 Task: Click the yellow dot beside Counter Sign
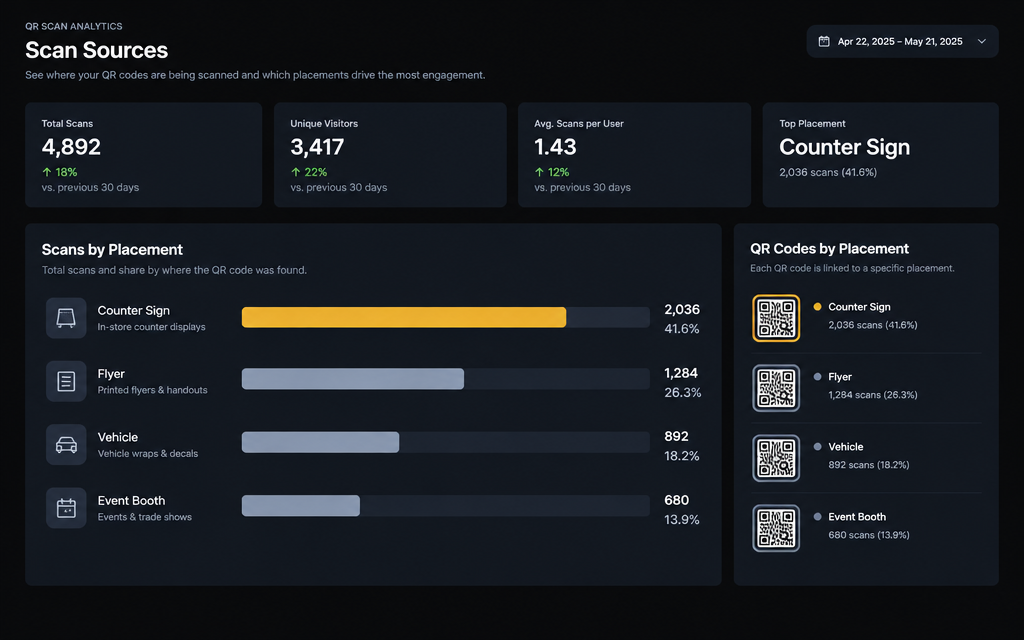[x=817, y=306]
